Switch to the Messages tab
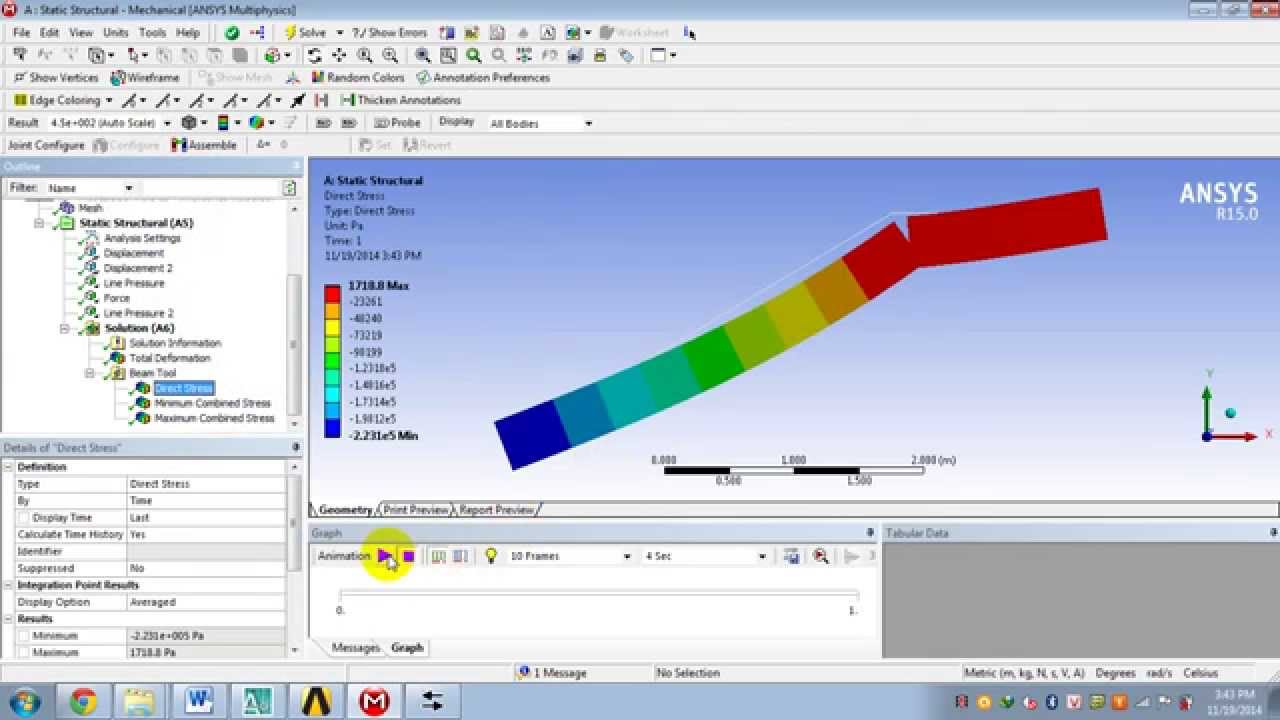Viewport: 1280px width, 720px height. pos(356,648)
